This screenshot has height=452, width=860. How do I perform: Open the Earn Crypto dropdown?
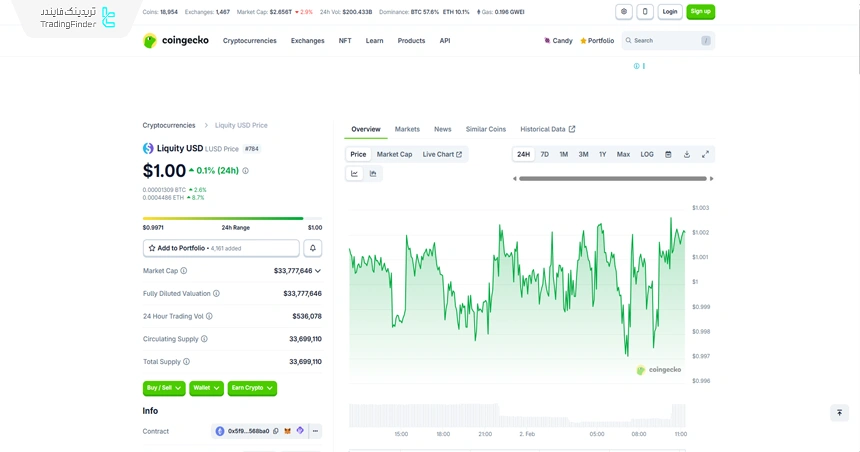click(x=251, y=388)
